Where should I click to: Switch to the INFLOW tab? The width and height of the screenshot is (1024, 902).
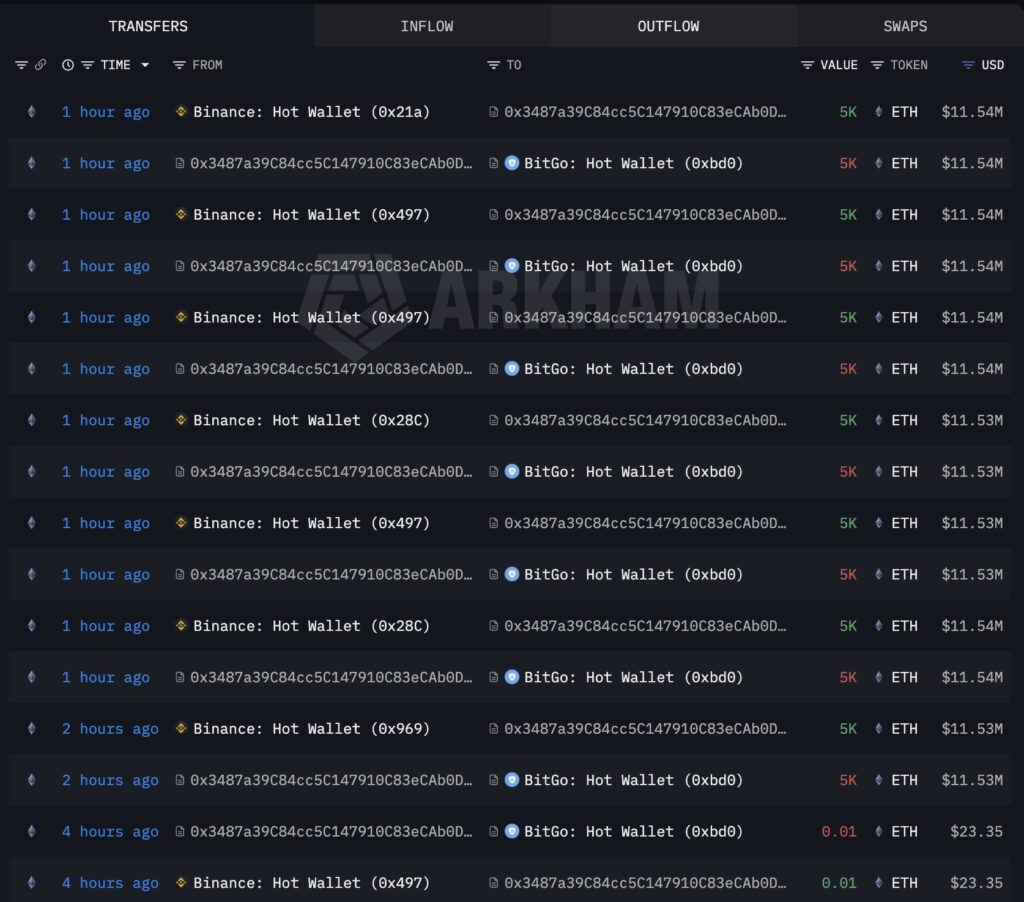tap(428, 26)
